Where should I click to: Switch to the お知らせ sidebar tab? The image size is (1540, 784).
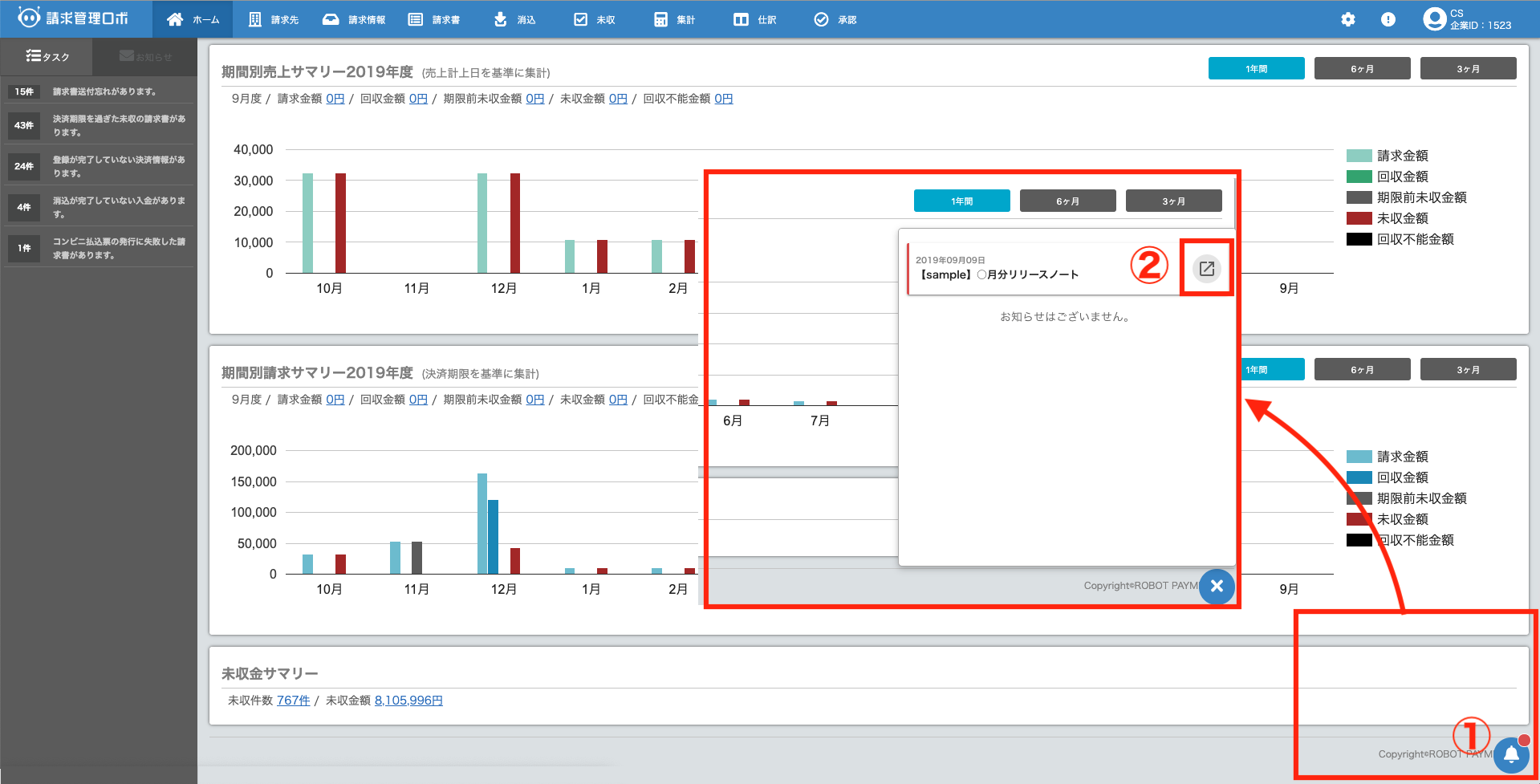(145, 57)
